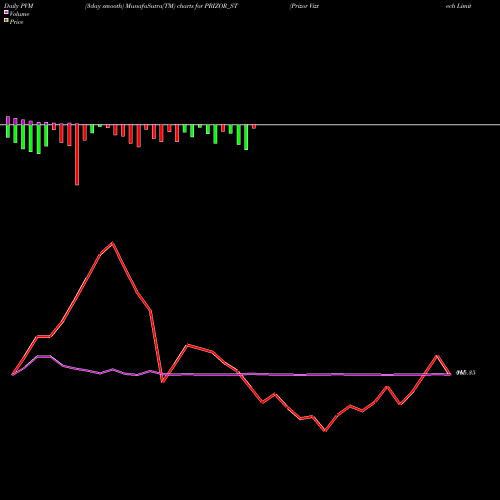Click the last small red volume bar
Viewport: 500px width, 500px height.
point(254,127)
